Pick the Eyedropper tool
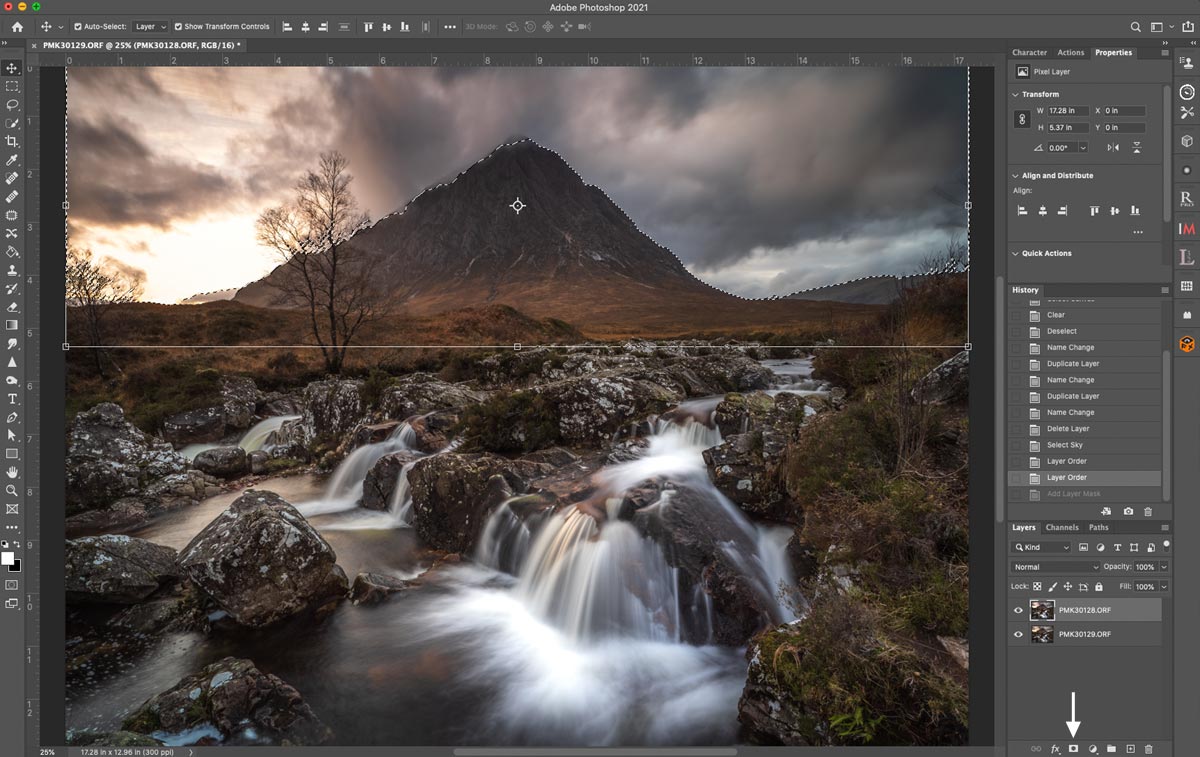The width and height of the screenshot is (1200, 757). [12, 160]
